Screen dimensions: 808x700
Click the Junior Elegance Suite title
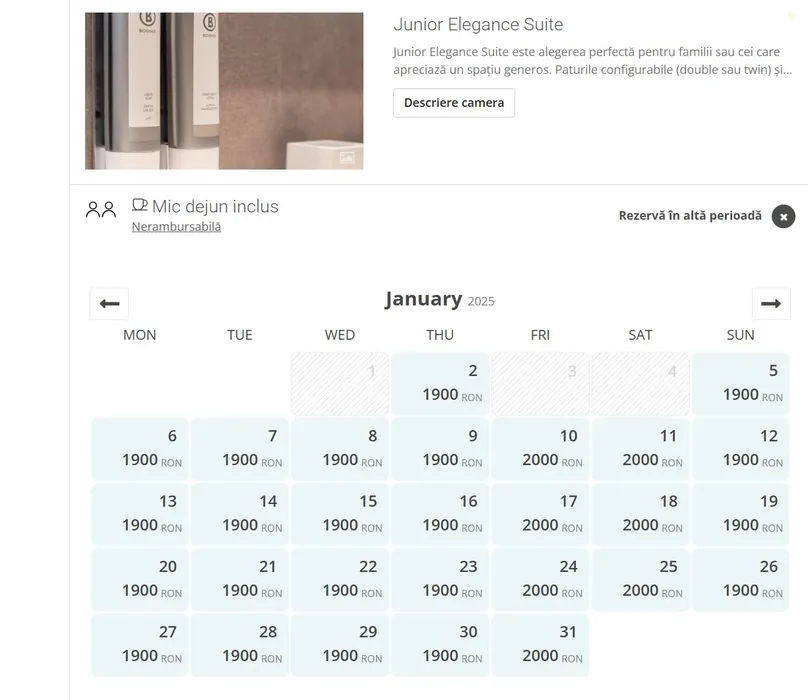click(x=478, y=24)
